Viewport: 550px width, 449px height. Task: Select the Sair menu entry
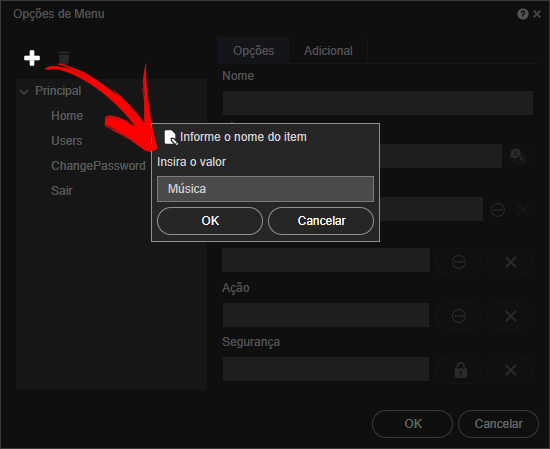tap(62, 190)
